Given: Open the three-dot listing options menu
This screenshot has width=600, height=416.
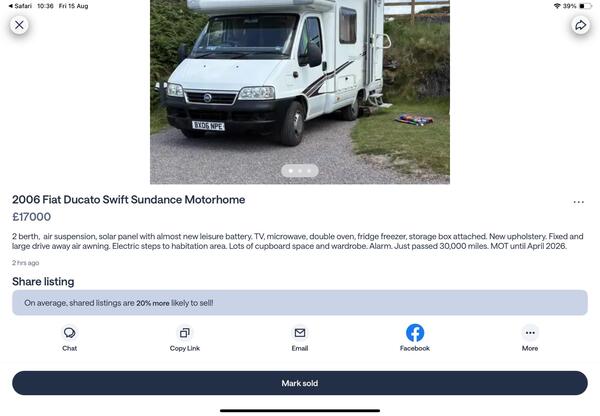Looking at the screenshot, I should [x=579, y=202].
